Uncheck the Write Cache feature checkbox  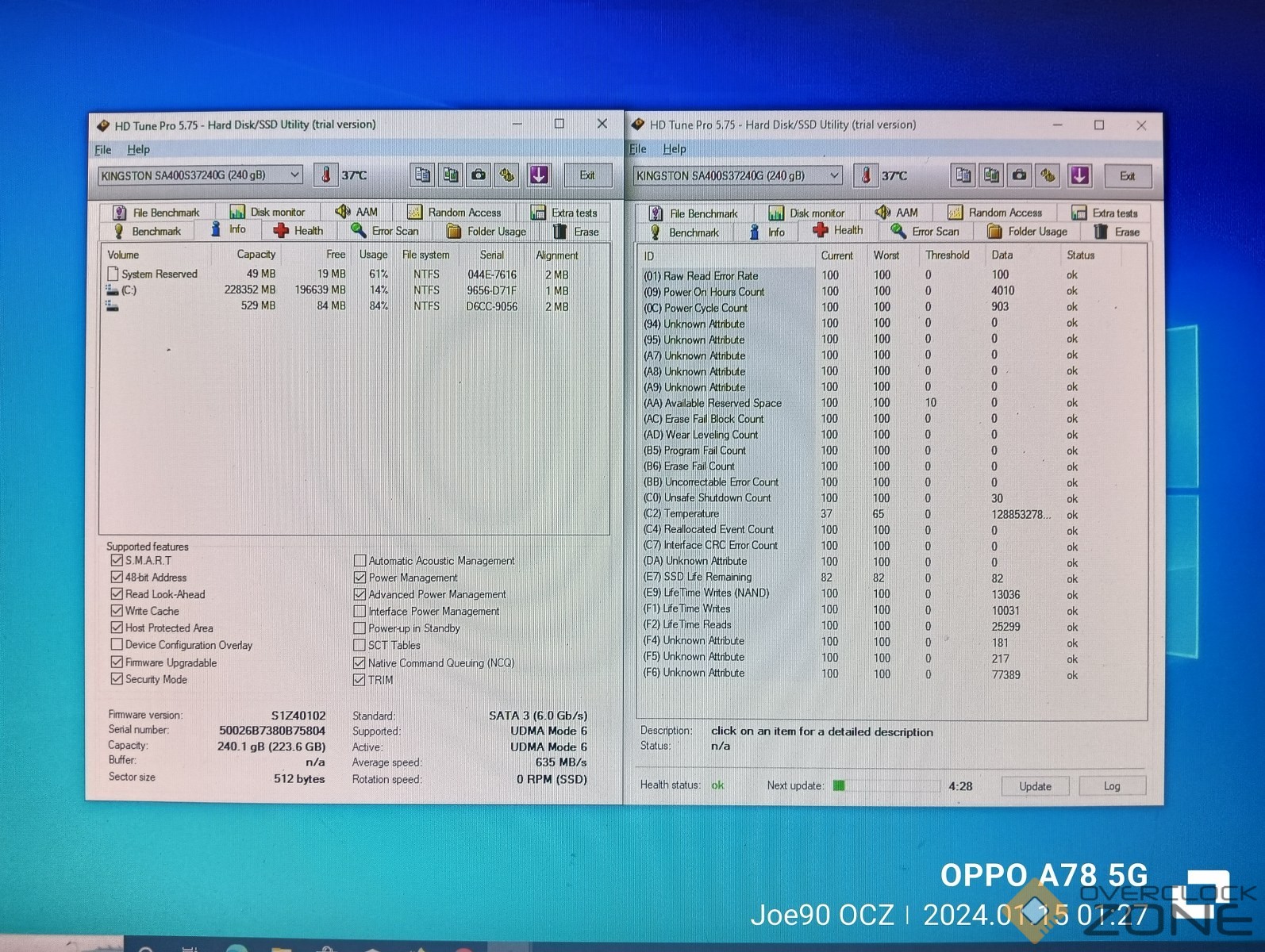[x=117, y=611]
